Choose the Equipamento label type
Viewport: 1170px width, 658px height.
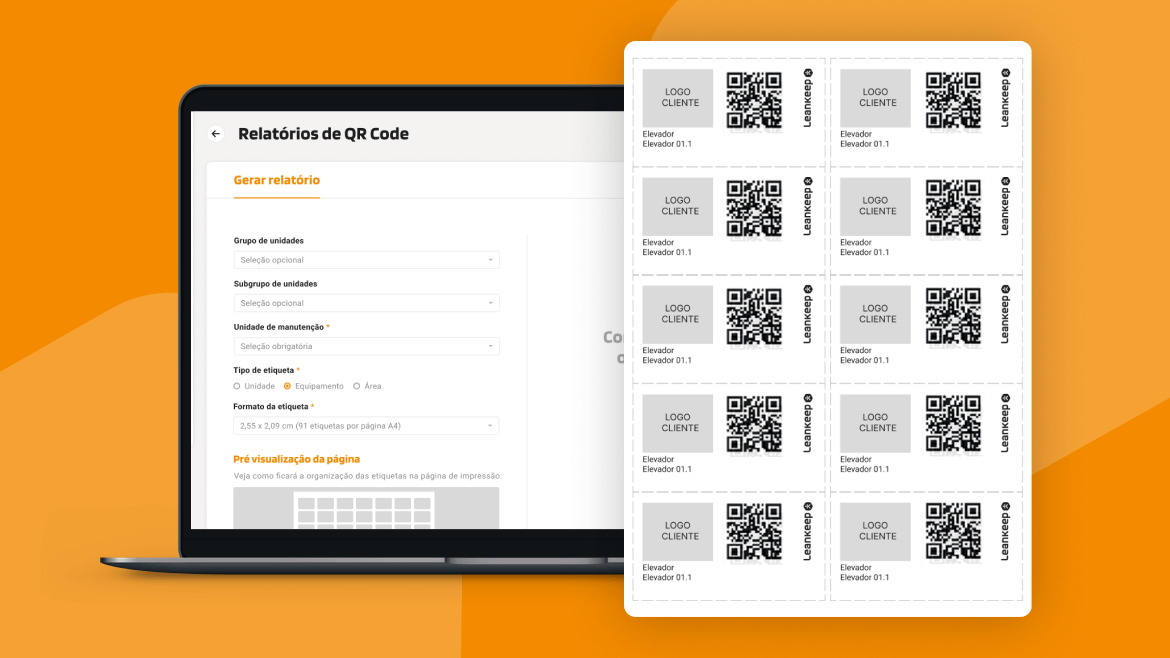[x=287, y=386]
